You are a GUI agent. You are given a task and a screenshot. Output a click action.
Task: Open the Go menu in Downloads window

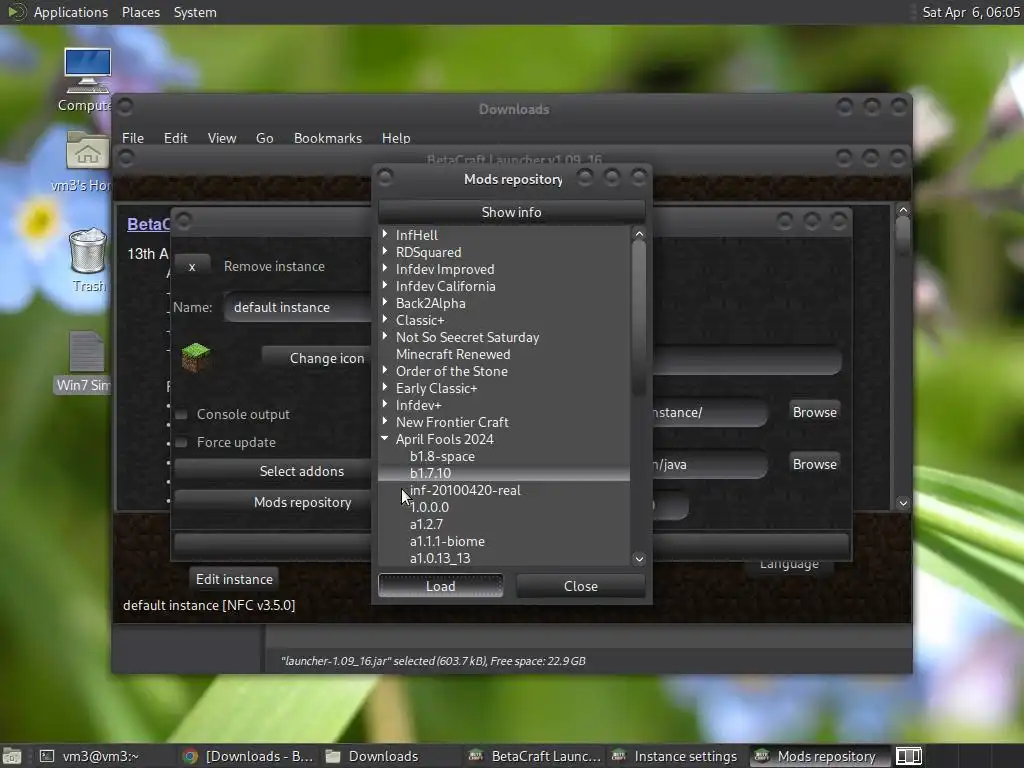coord(264,138)
